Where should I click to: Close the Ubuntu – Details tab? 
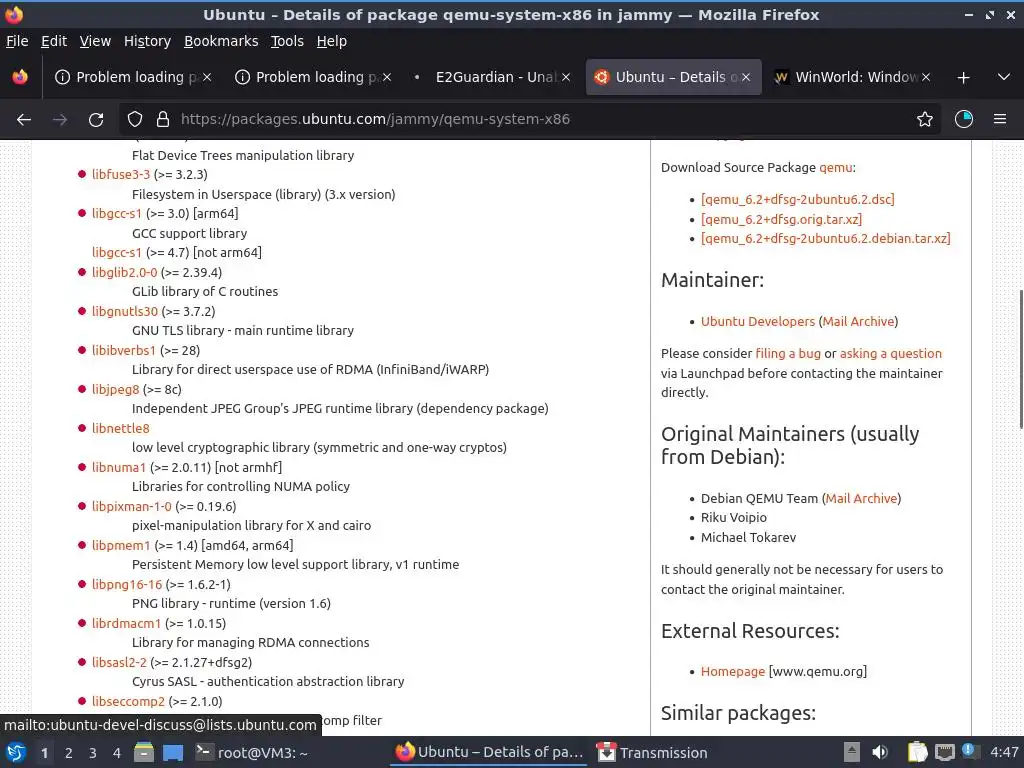pos(746,77)
